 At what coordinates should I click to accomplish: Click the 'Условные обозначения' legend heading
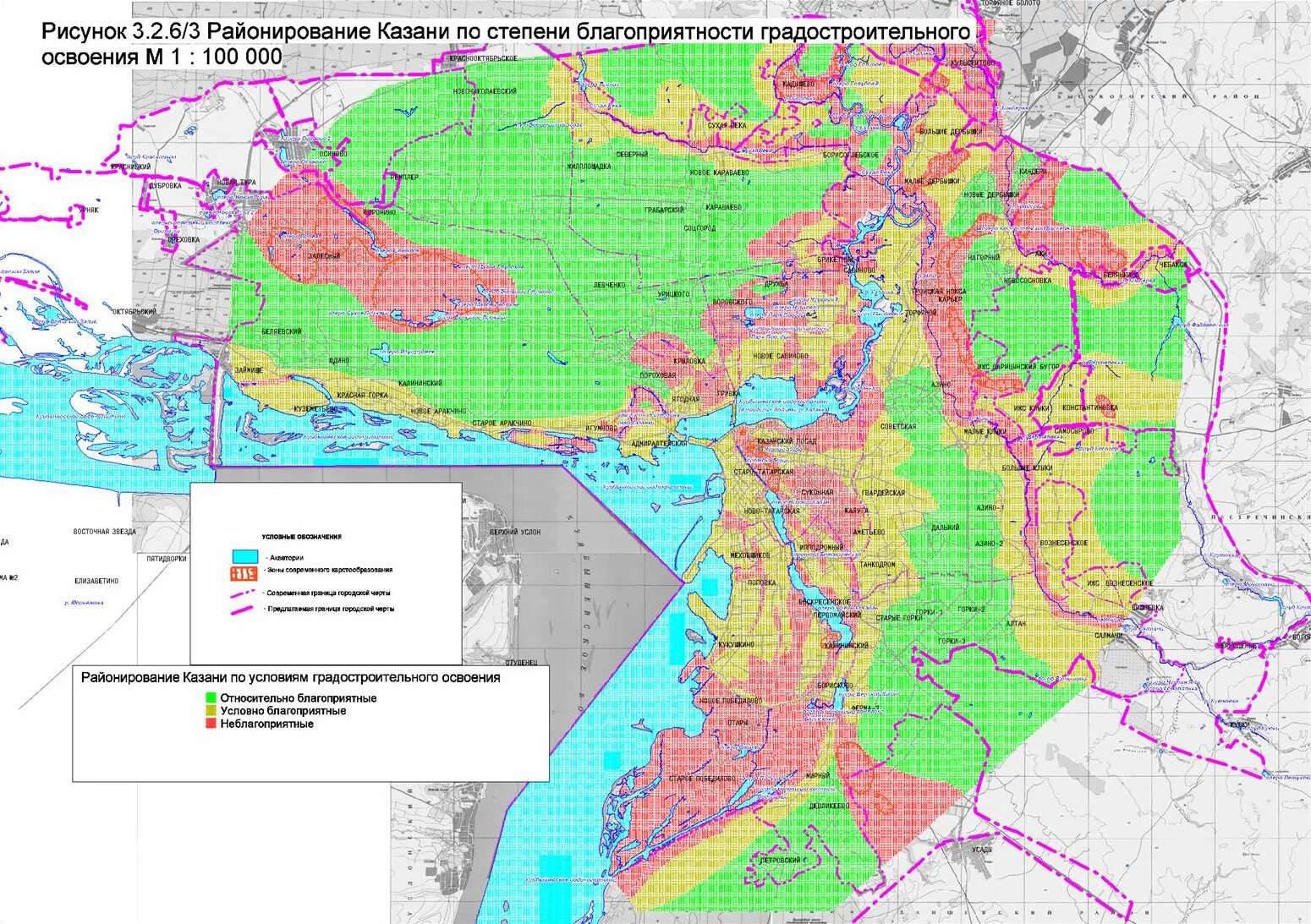302,538
